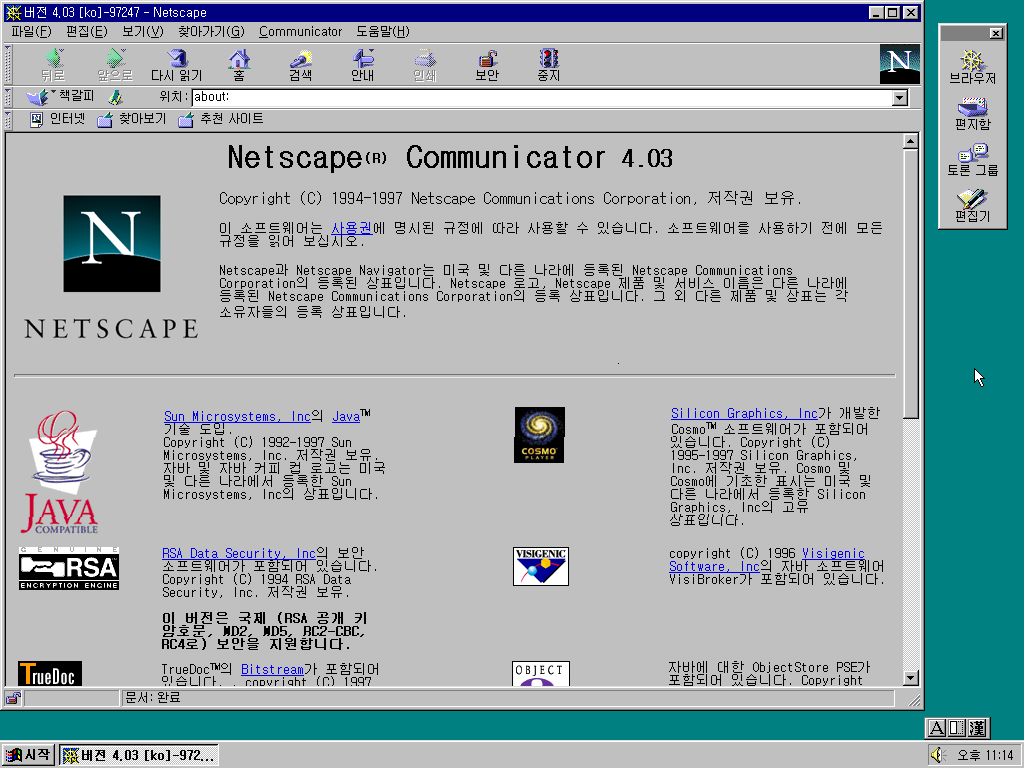1024x768 pixels.
Task: Click the Cosmo Player logo image
Action: (x=539, y=435)
